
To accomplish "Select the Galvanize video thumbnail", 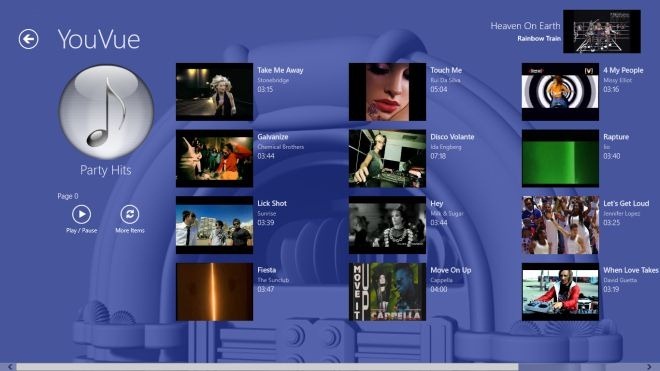I will point(215,158).
